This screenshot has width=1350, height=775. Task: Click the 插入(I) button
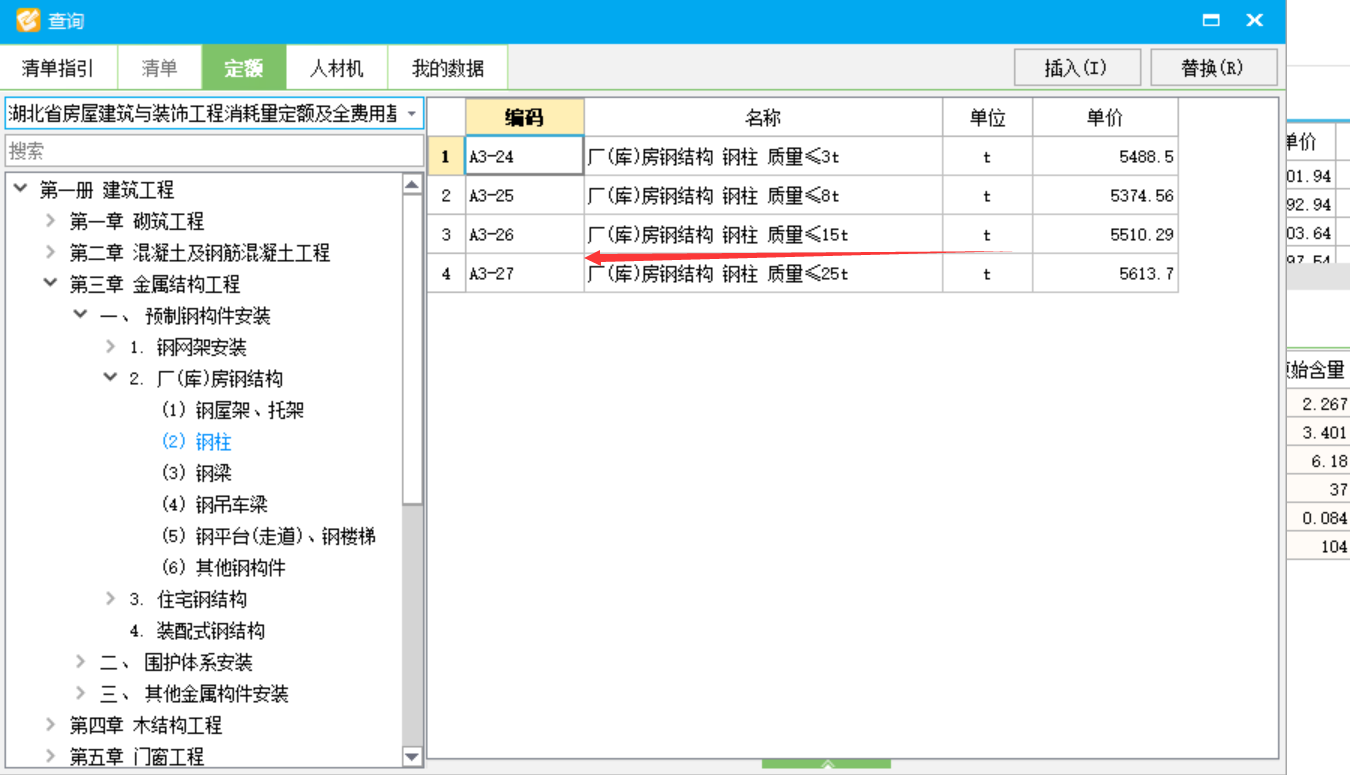point(1077,68)
